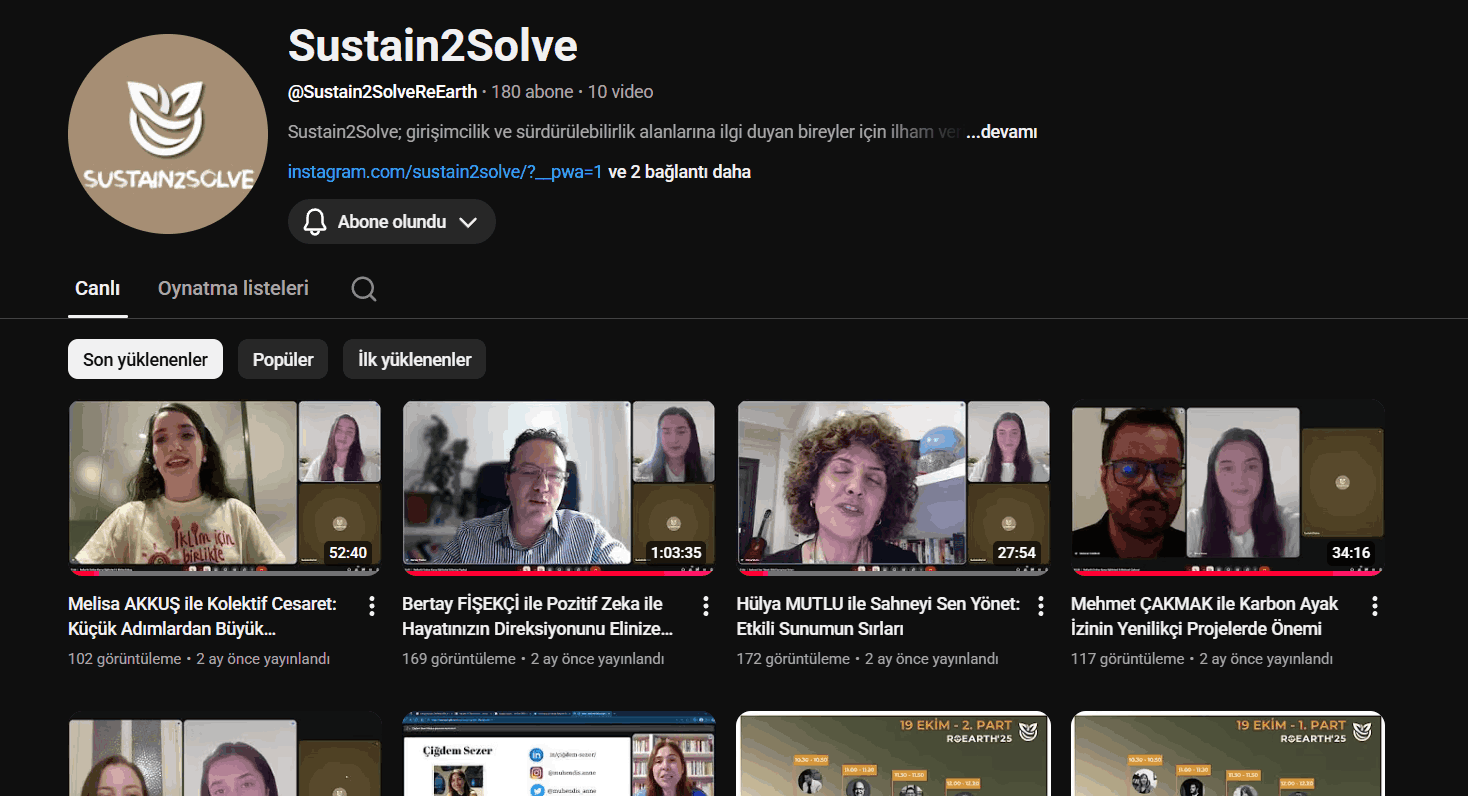1468x796 pixels.
Task: Open the three-dot menu on Hülya MUTLU video
Action: 1040,606
